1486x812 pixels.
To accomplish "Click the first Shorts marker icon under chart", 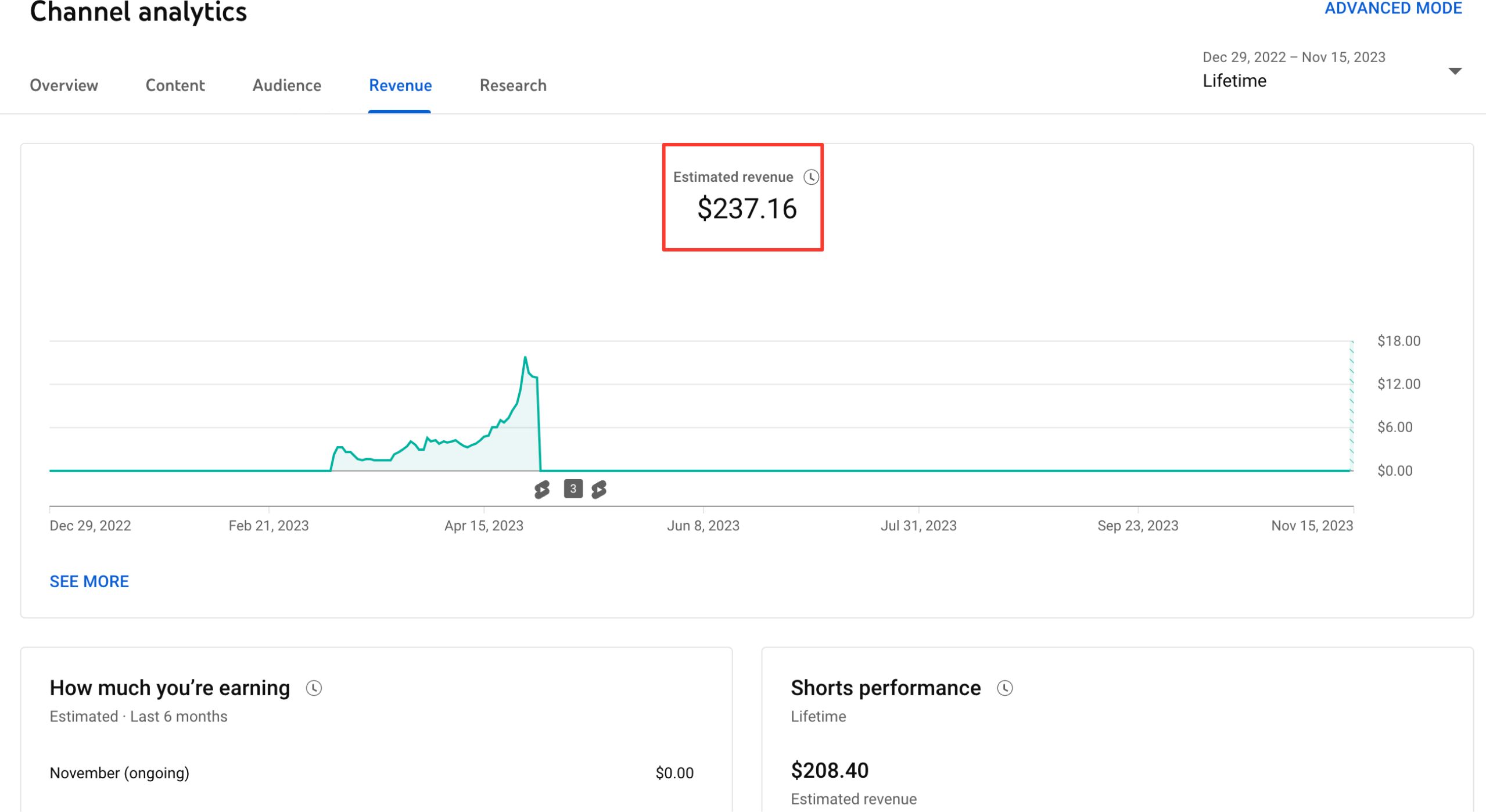I will pyautogui.click(x=541, y=490).
